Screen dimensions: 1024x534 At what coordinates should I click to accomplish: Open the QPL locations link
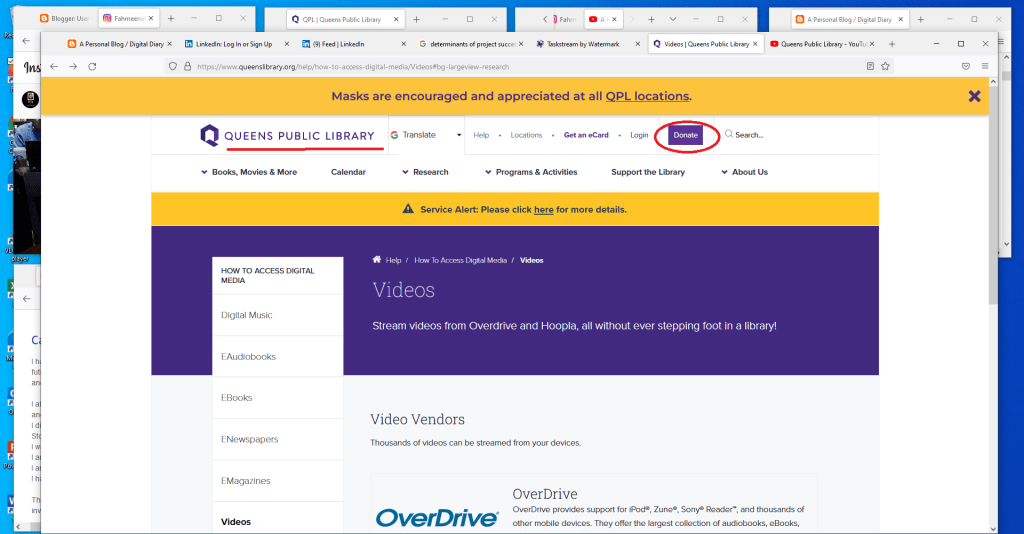point(647,96)
